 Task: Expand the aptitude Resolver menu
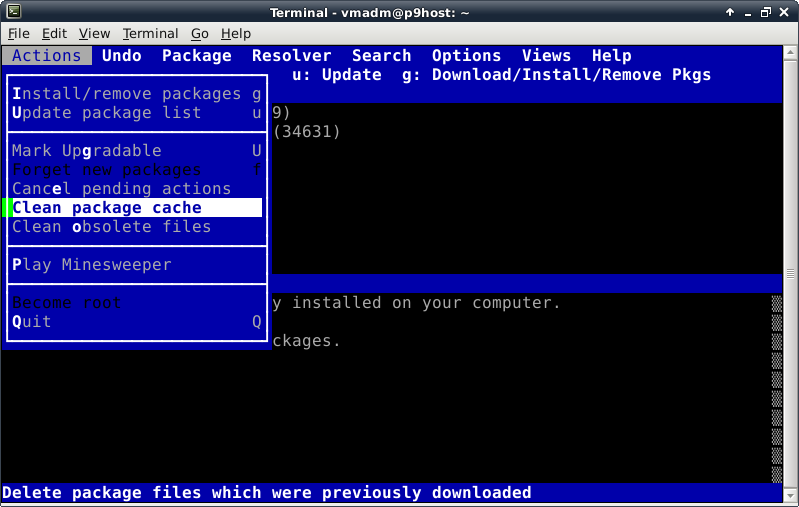[292, 56]
